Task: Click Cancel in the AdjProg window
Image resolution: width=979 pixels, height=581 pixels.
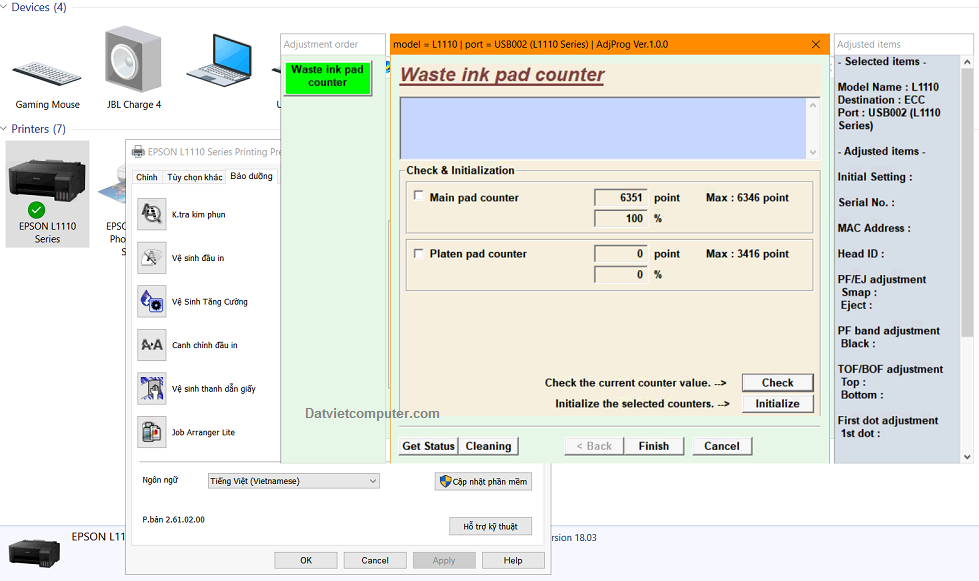Action: (722, 446)
